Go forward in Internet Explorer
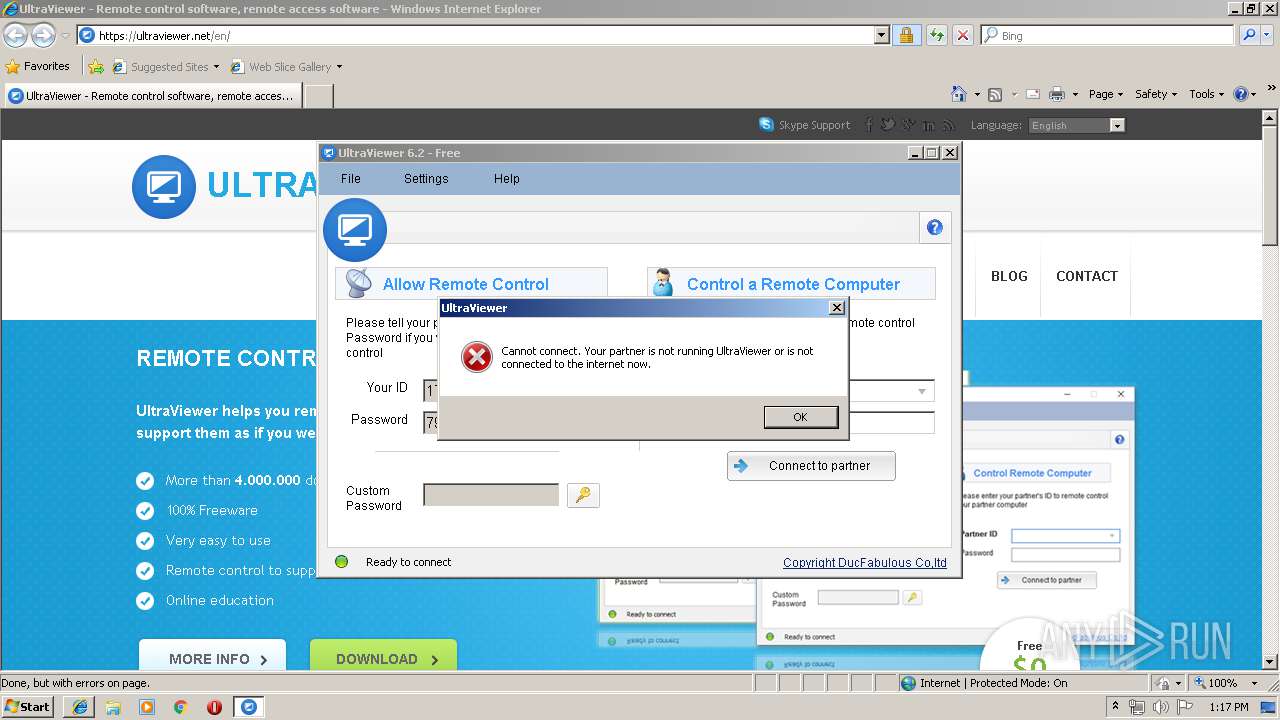This screenshot has width=1280, height=720. click(43, 36)
